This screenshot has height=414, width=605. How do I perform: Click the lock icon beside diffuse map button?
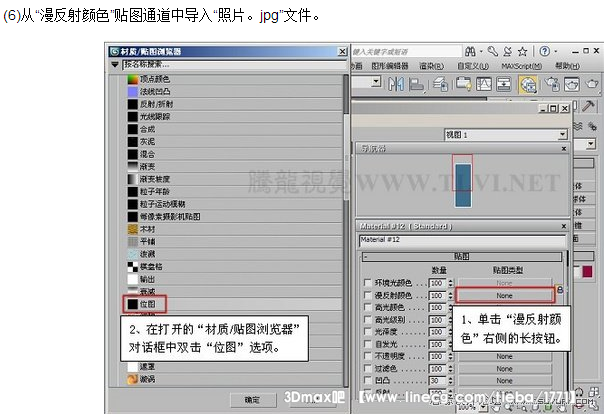coord(560,289)
